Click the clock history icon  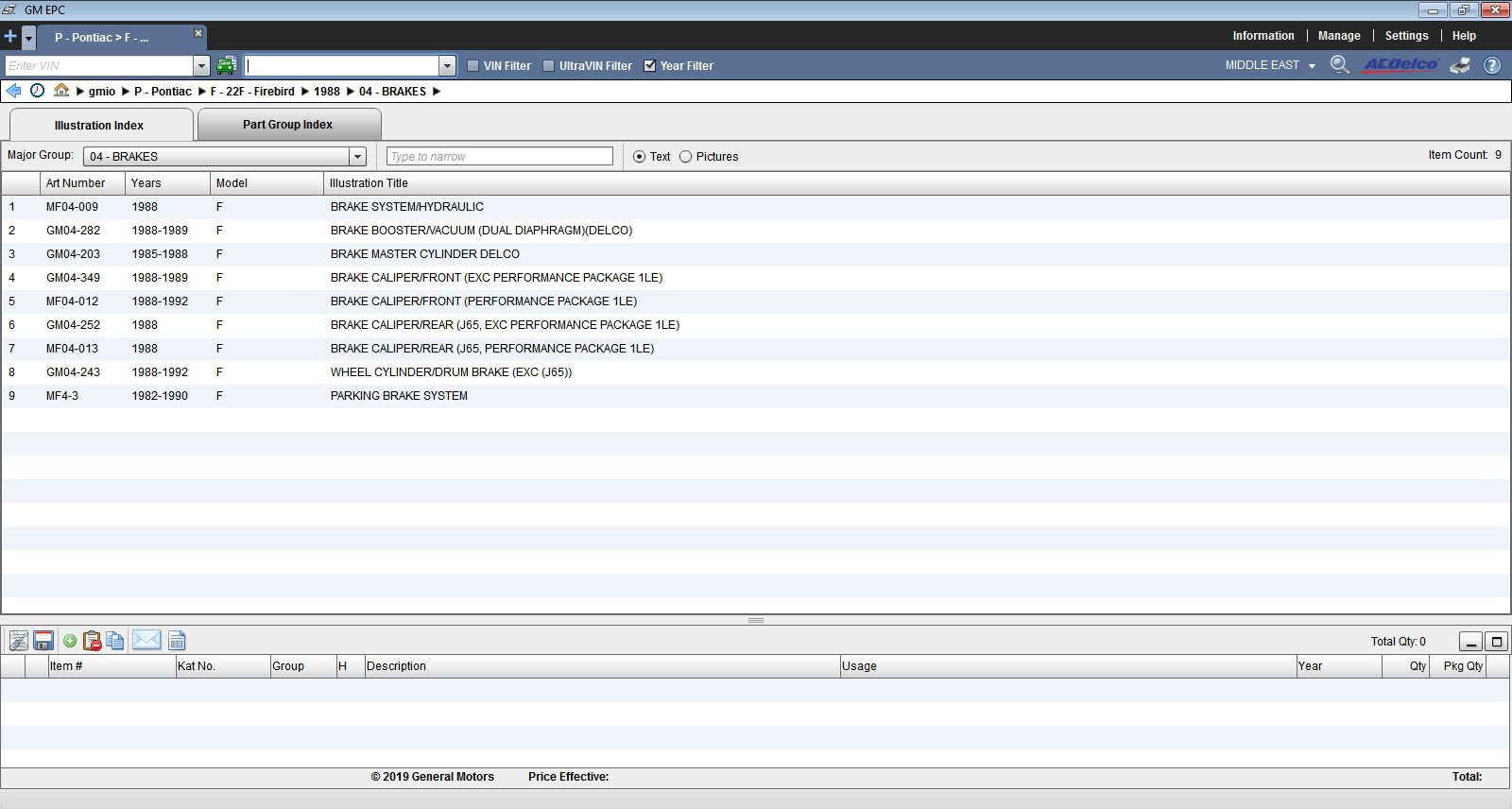coord(37,91)
